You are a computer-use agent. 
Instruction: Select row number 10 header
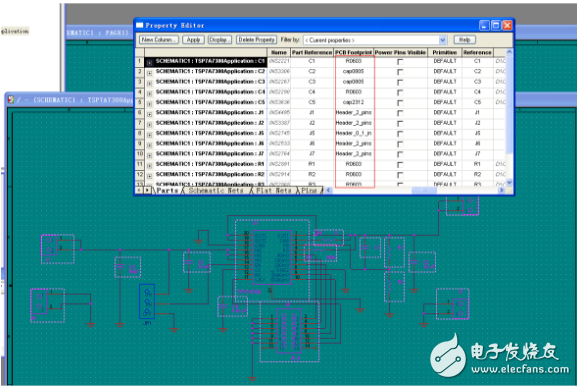[x=140, y=154]
